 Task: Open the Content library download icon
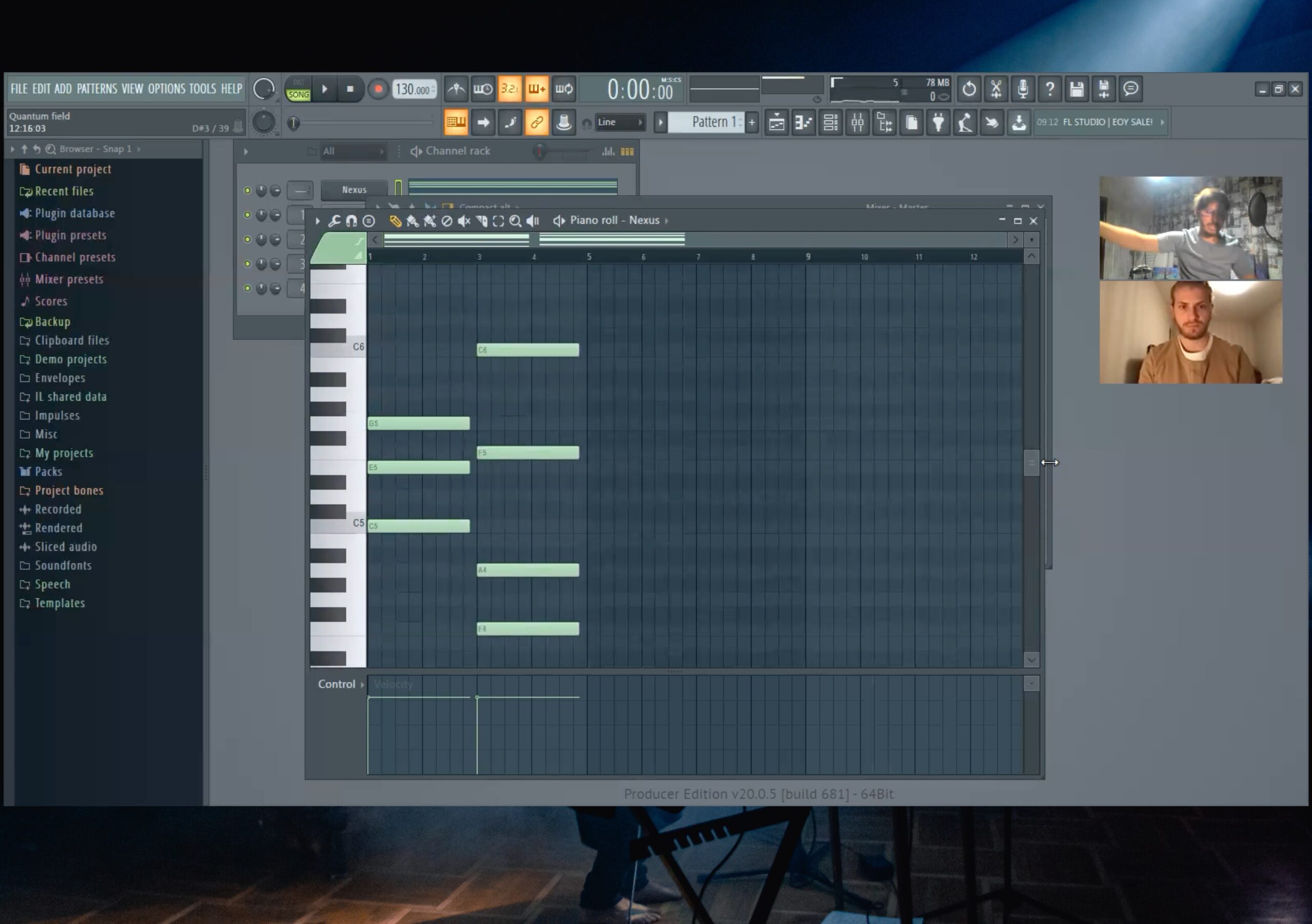pos(1019,122)
